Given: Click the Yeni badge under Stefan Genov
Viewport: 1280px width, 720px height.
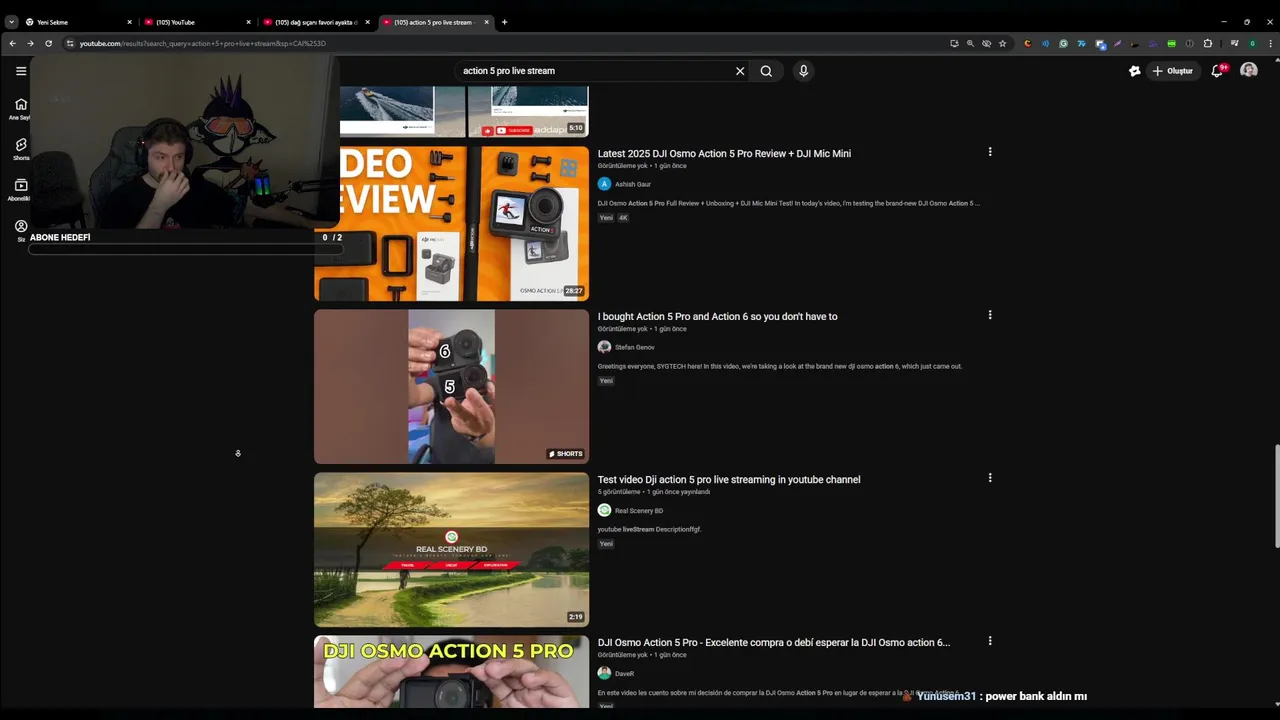Looking at the screenshot, I should 606,381.
